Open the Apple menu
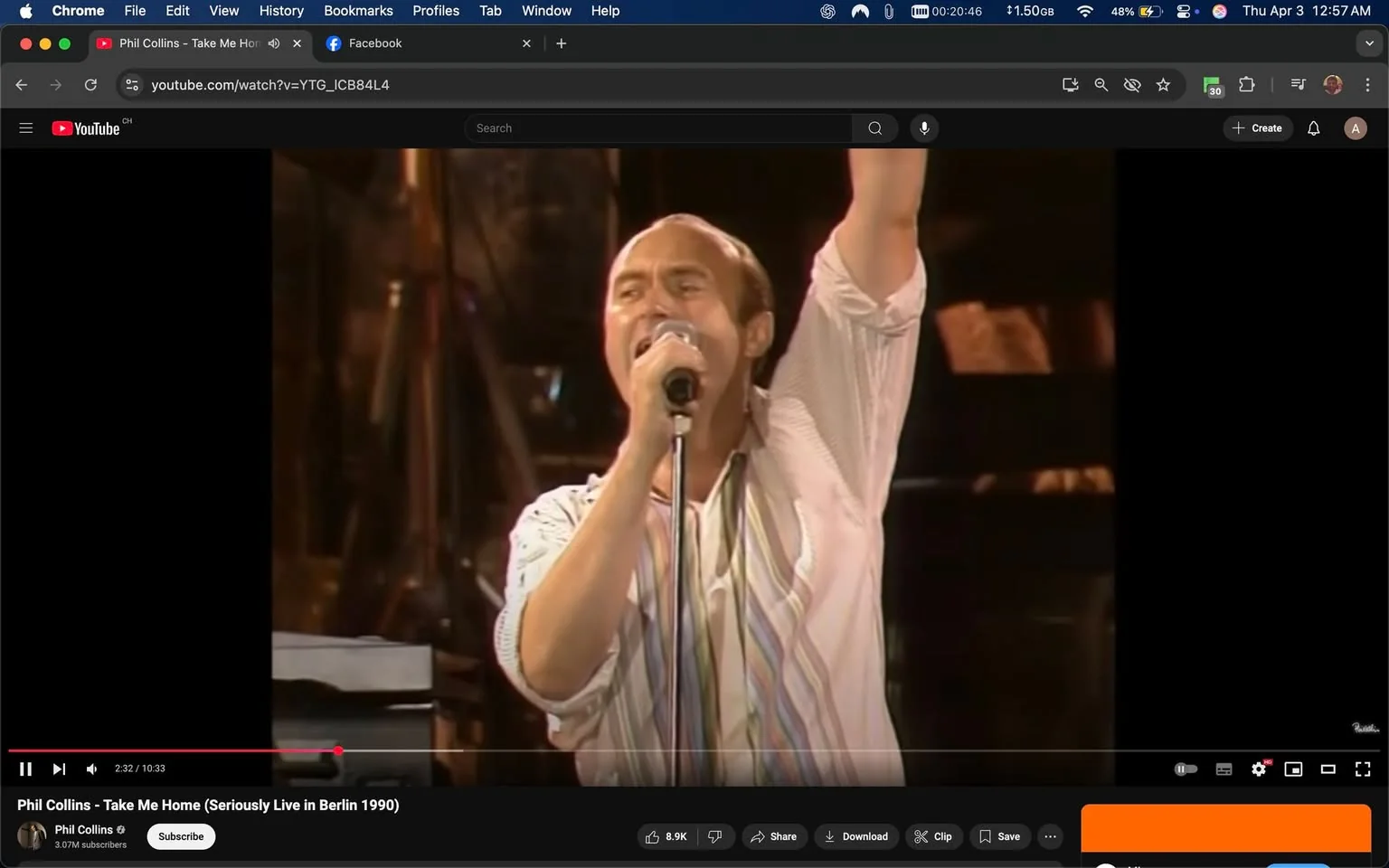This screenshot has width=1389, height=868. click(x=25, y=11)
